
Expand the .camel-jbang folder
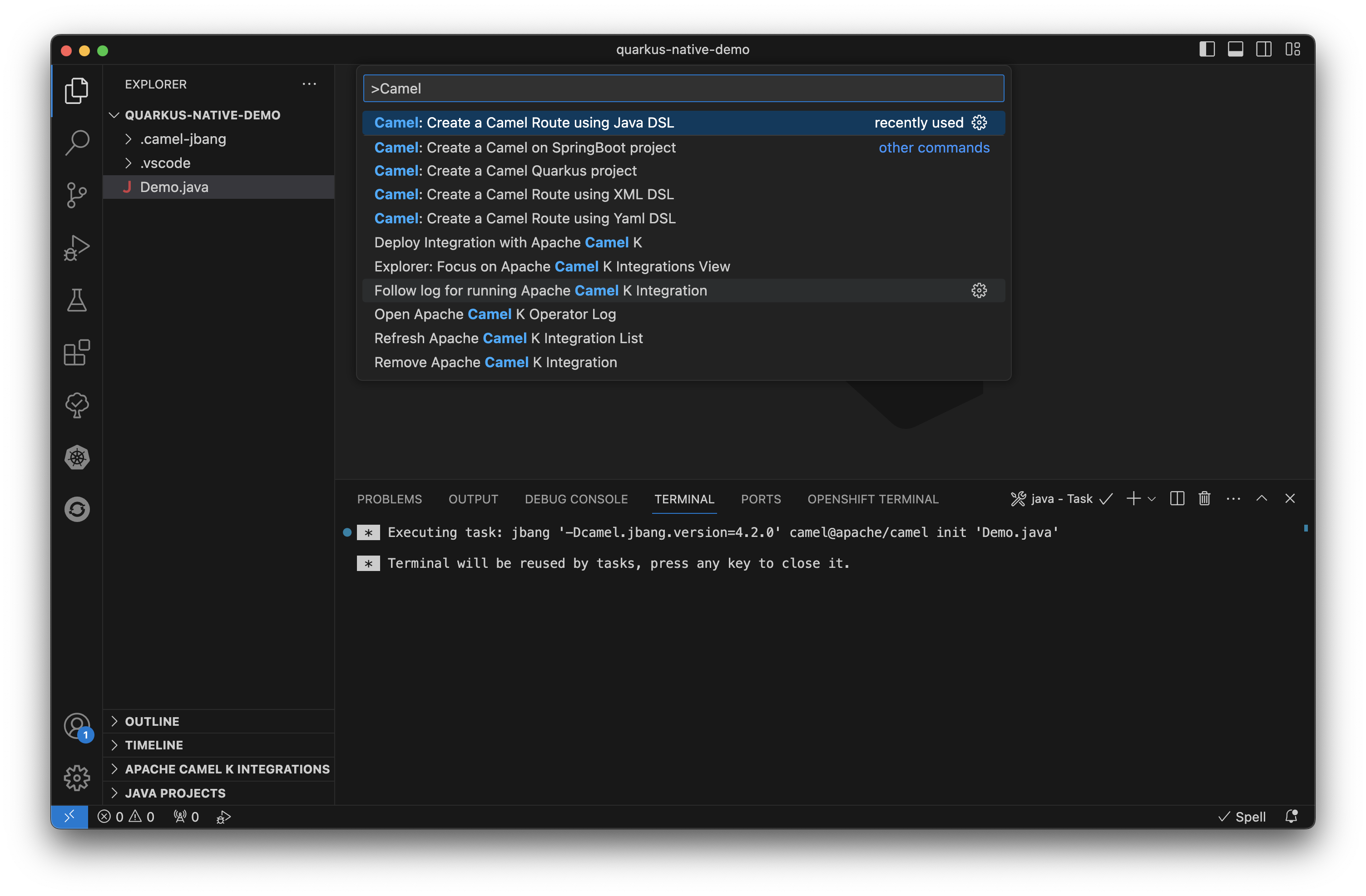[x=183, y=139]
